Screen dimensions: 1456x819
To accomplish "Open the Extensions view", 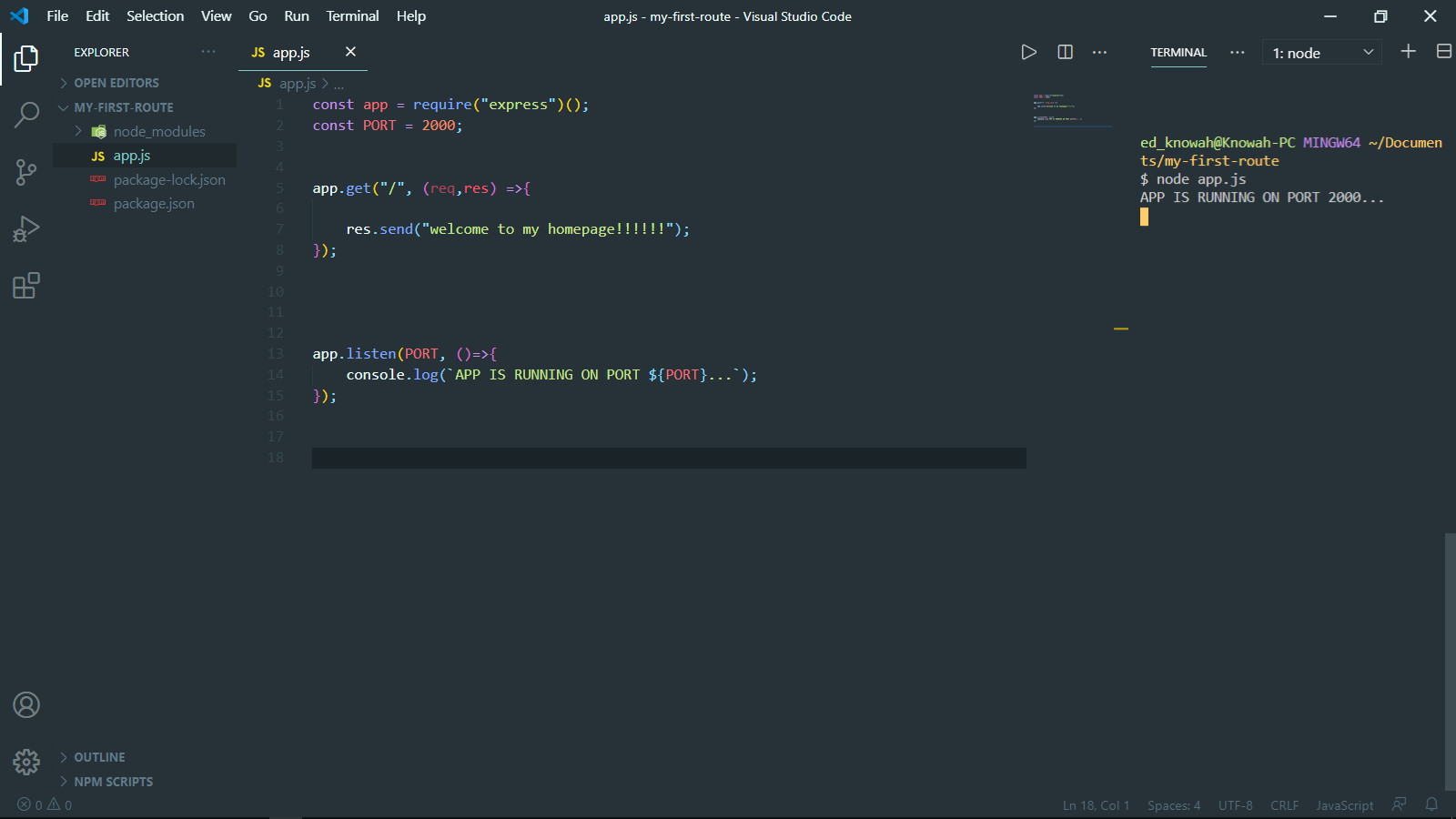I will tap(26, 286).
